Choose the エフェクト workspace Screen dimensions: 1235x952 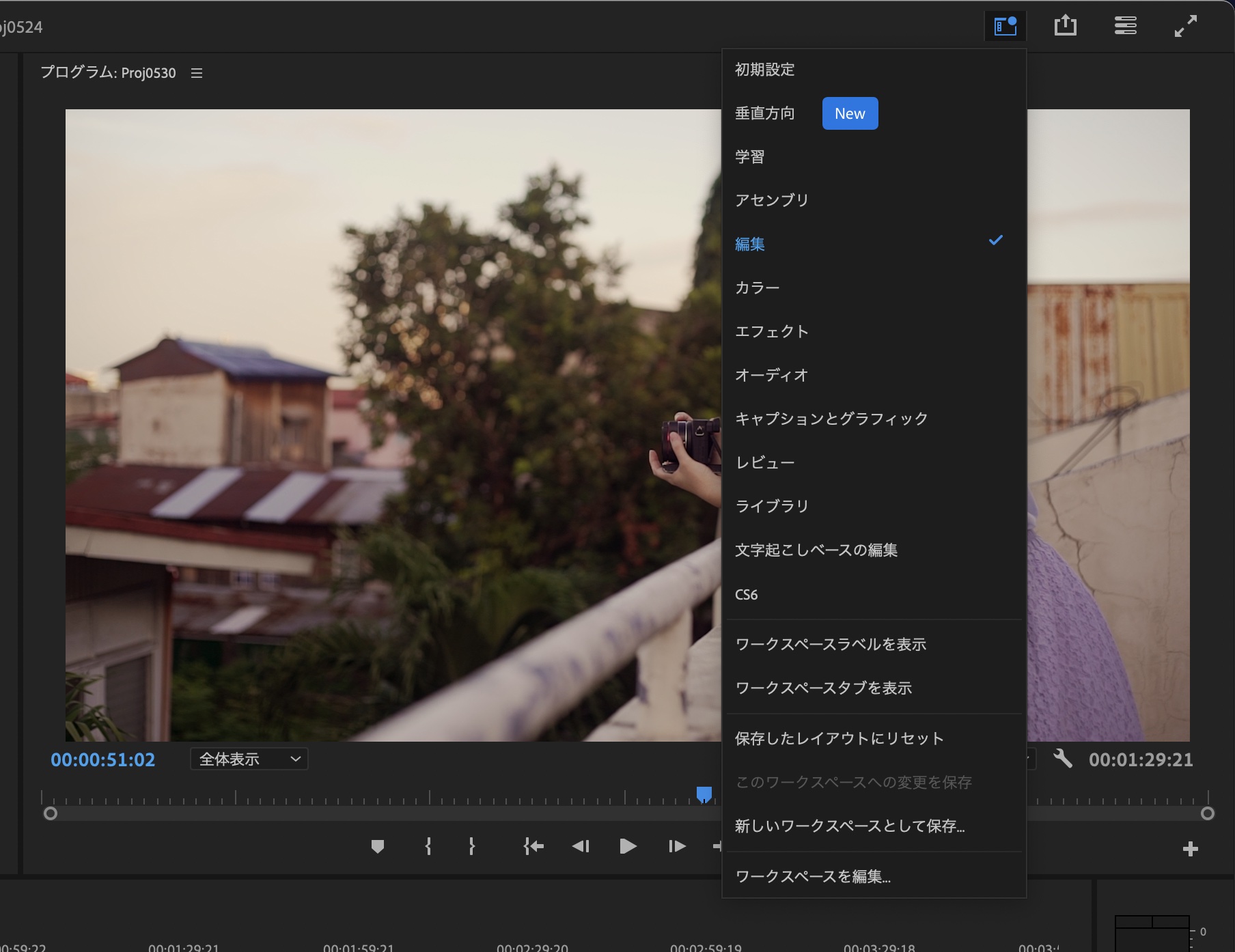point(771,331)
